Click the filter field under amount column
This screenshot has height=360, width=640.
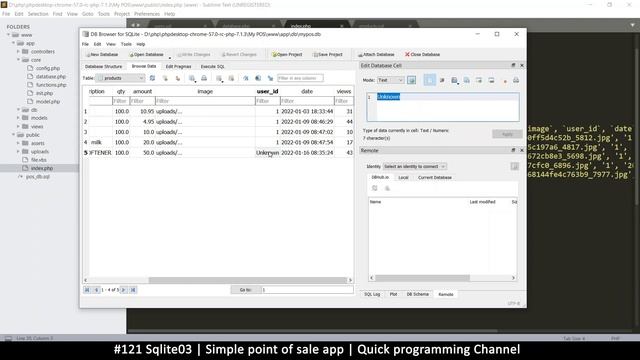coord(142,101)
